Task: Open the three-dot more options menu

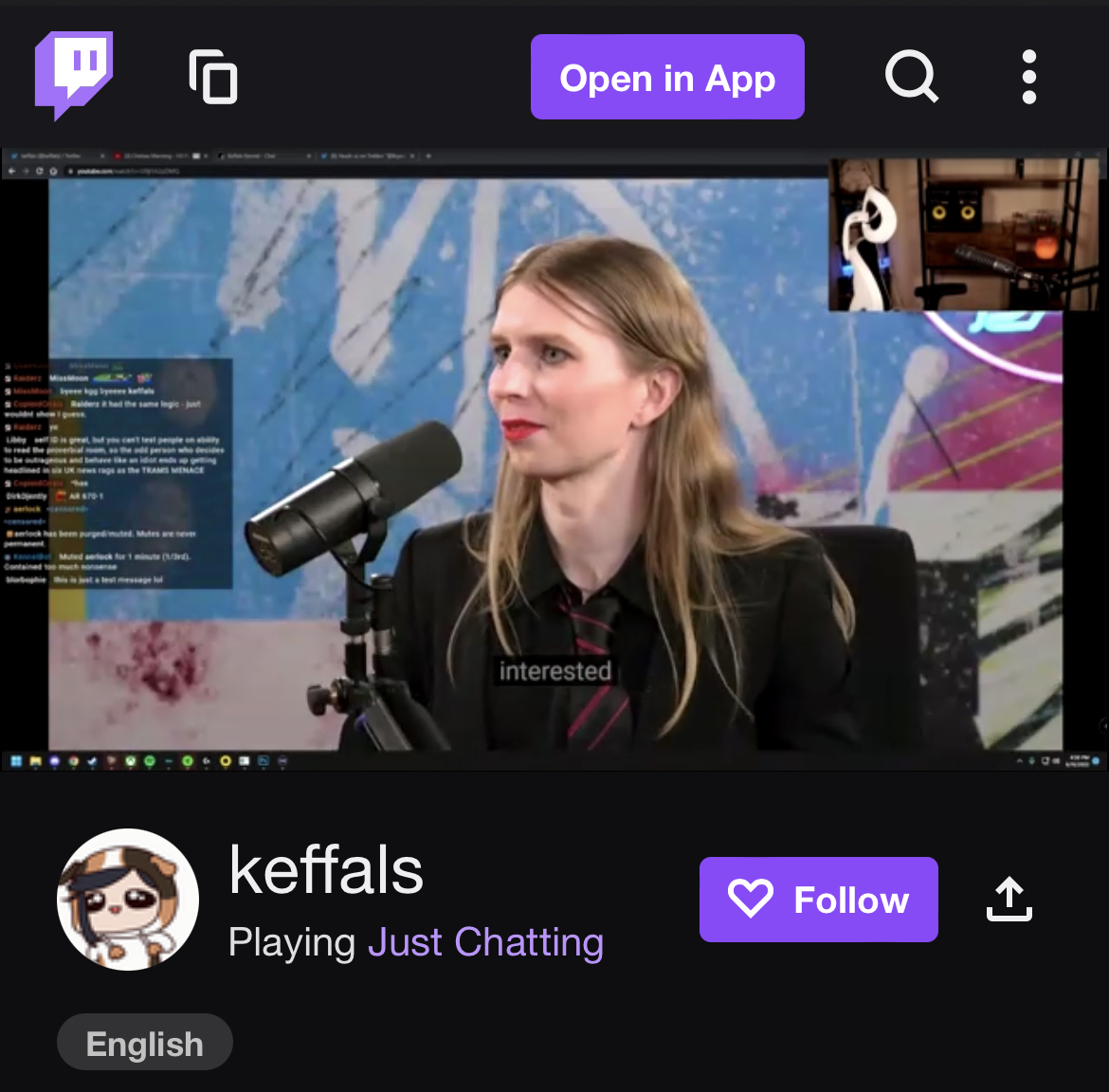Action: (x=1029, y=77)
